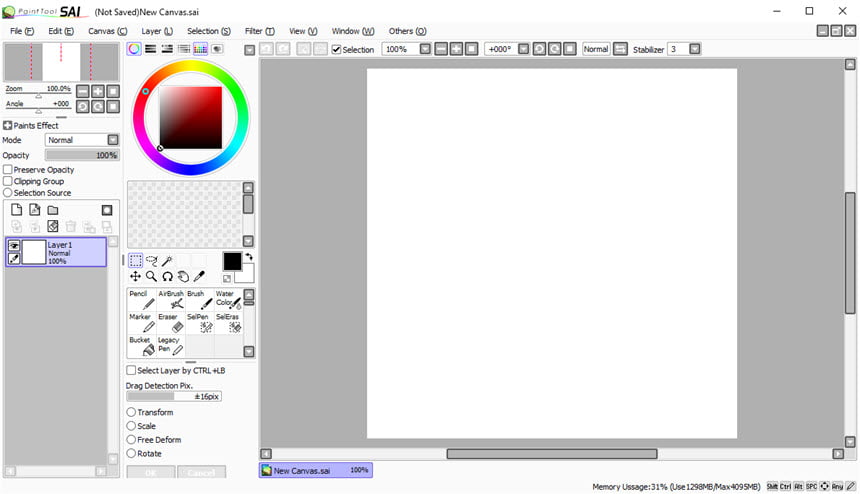Create a new linework layer
This screenshot has height=494, width=860.
[x=35, y=209]
